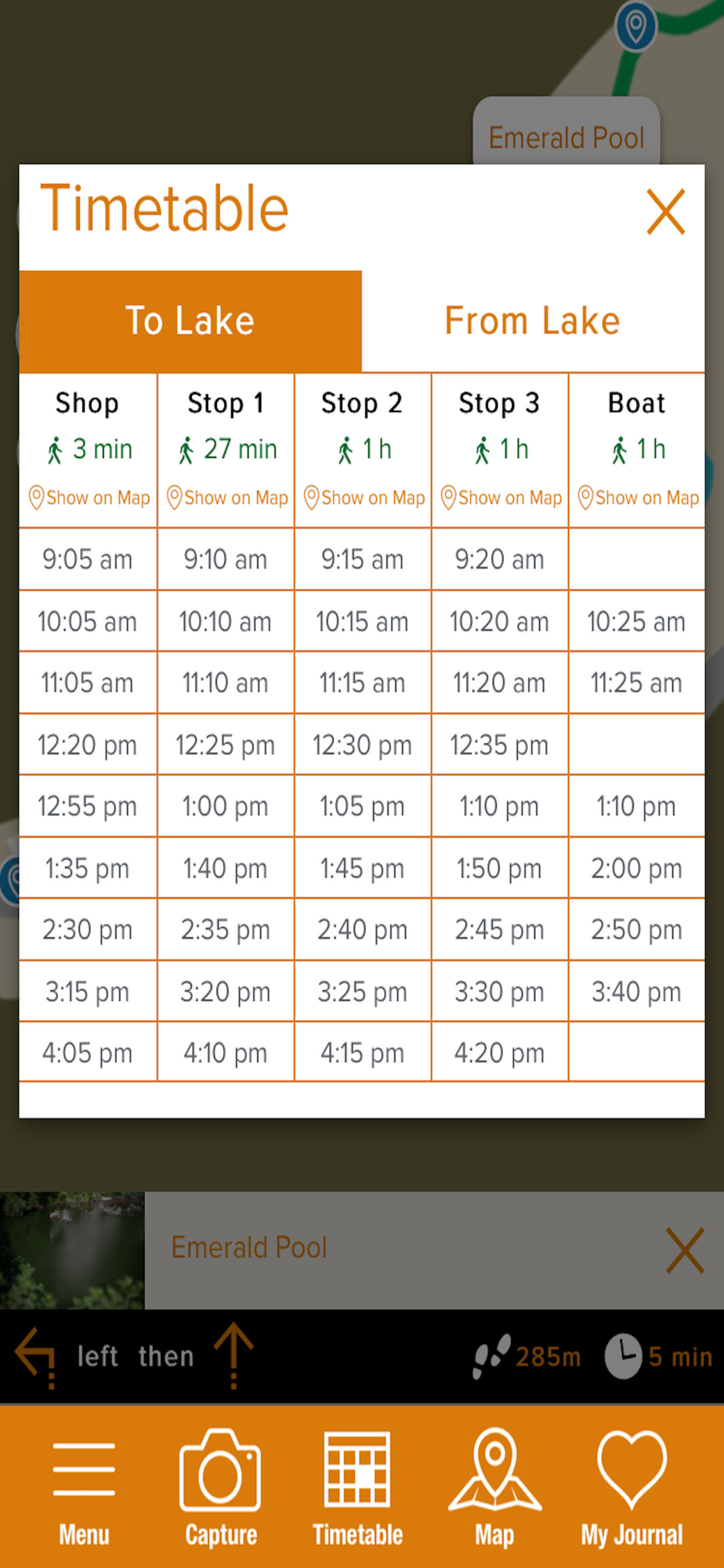Tap the Emerald Pool map label

point(566,137)
